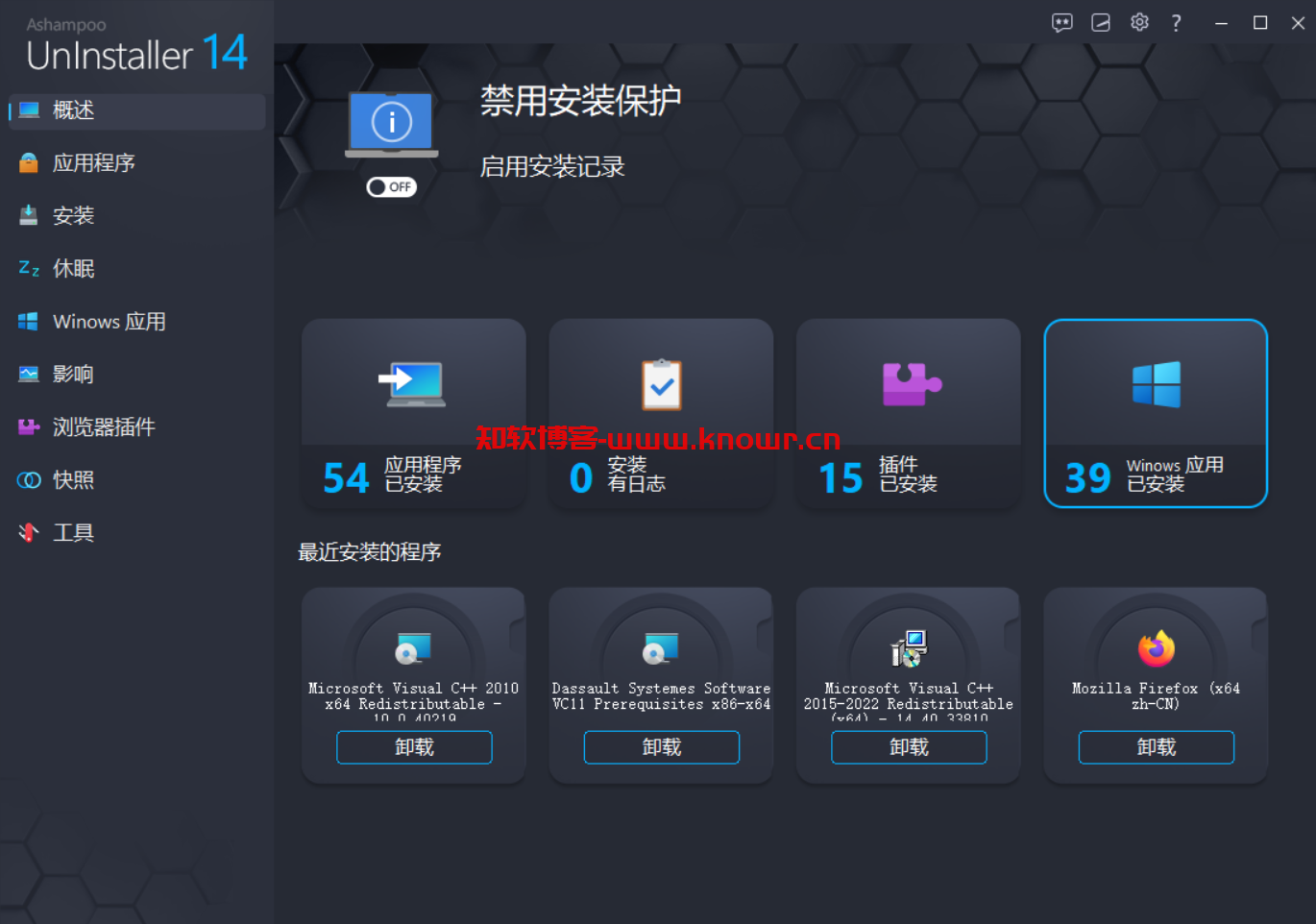Select 影响 in the sidebar
The width and height of the screenshot is (1316, 924).
click(137, 375)
